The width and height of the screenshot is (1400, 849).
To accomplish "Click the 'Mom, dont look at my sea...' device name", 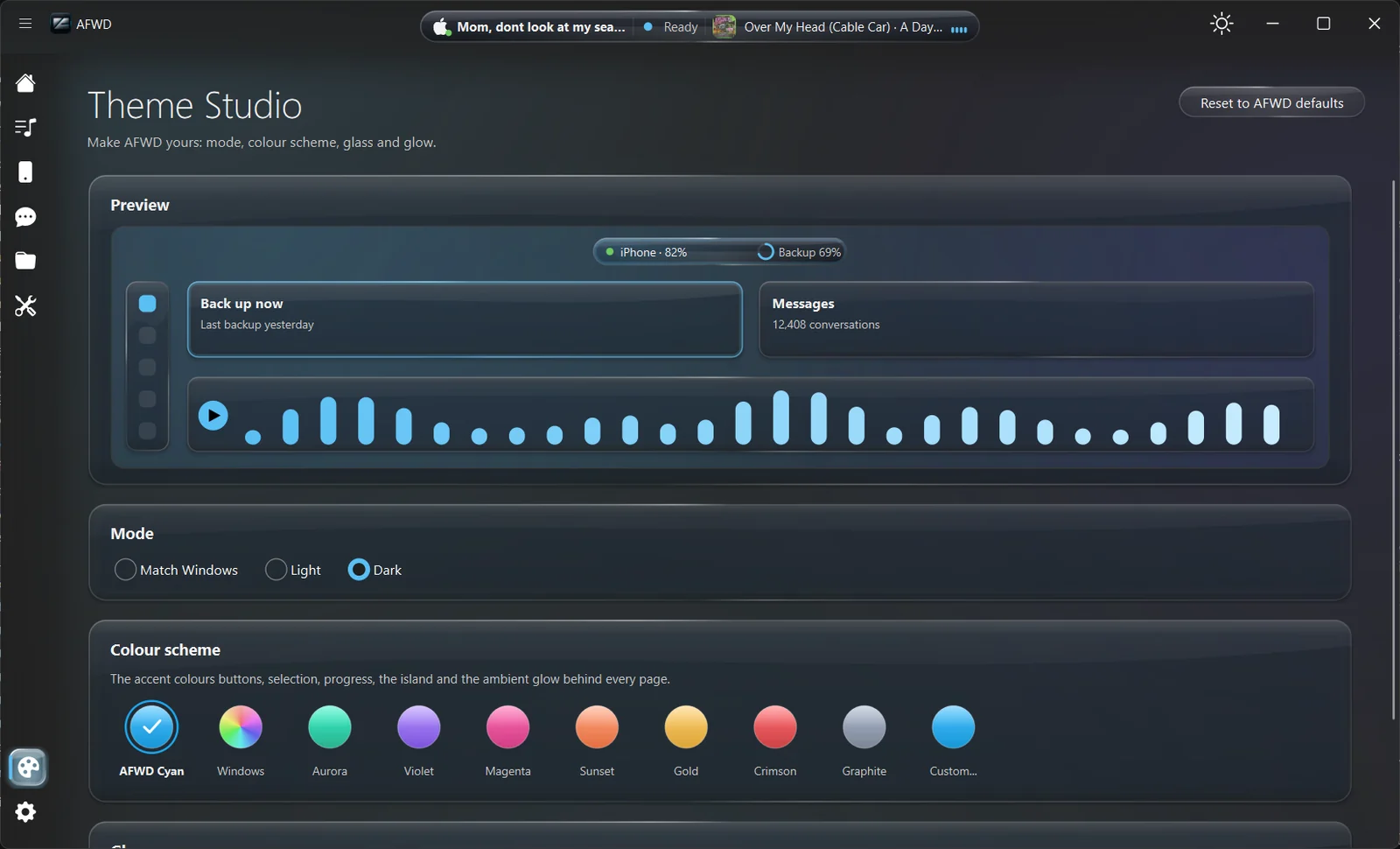I will point(541,27).
